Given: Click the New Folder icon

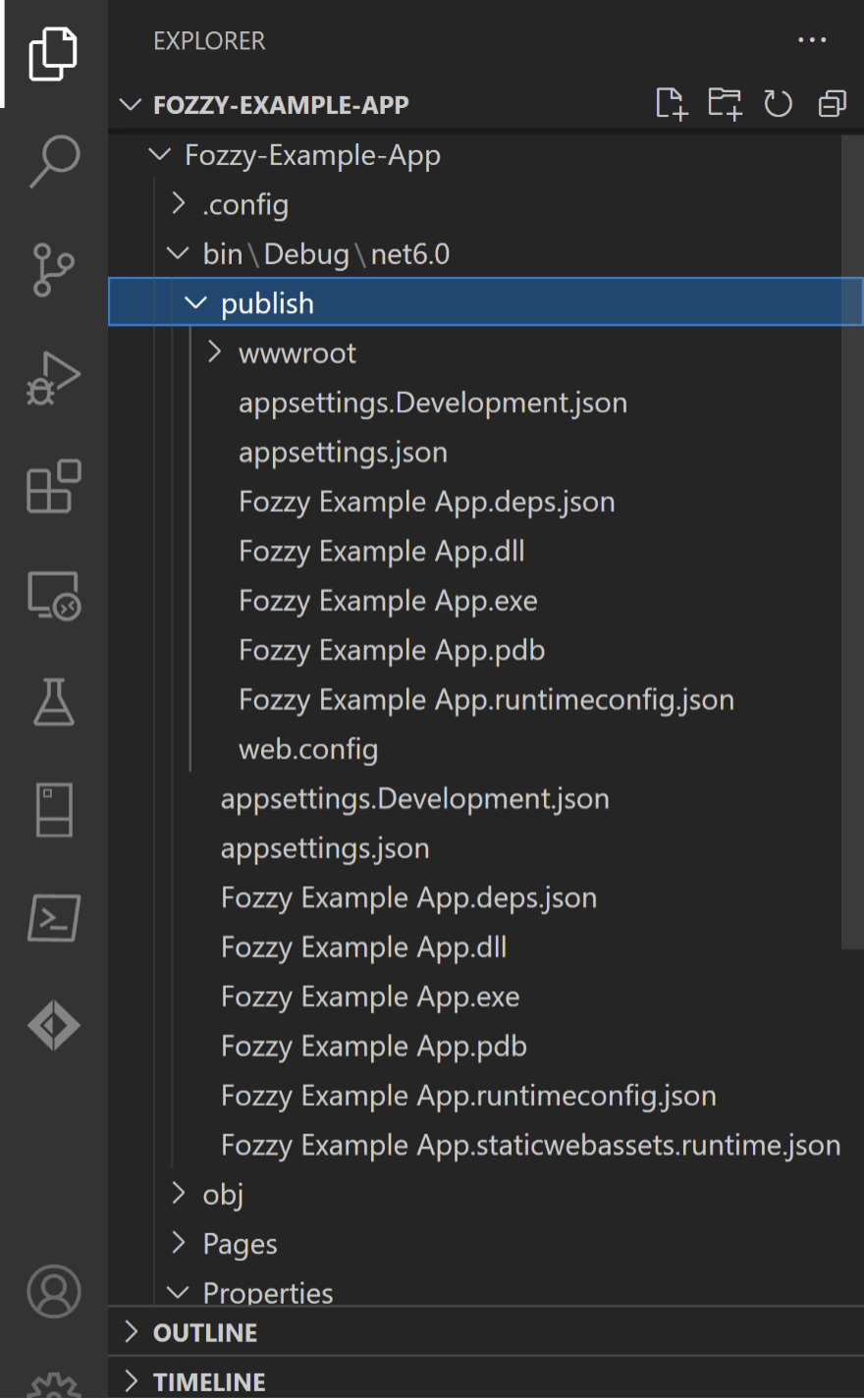Looking at the screenshot, I should [x=725, y=103].
